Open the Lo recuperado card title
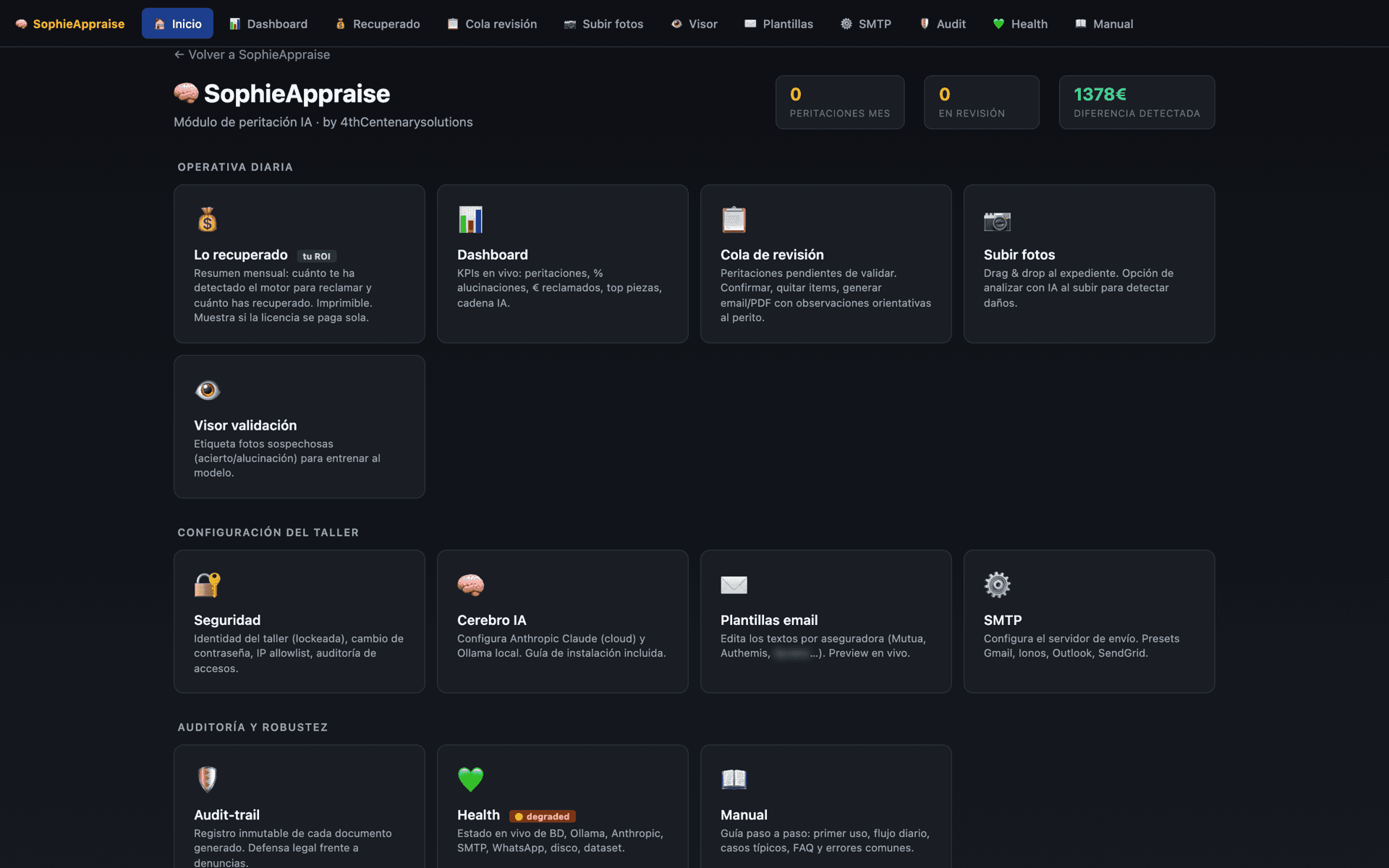This screenshot has width=1389, height=868. (241, 255)
